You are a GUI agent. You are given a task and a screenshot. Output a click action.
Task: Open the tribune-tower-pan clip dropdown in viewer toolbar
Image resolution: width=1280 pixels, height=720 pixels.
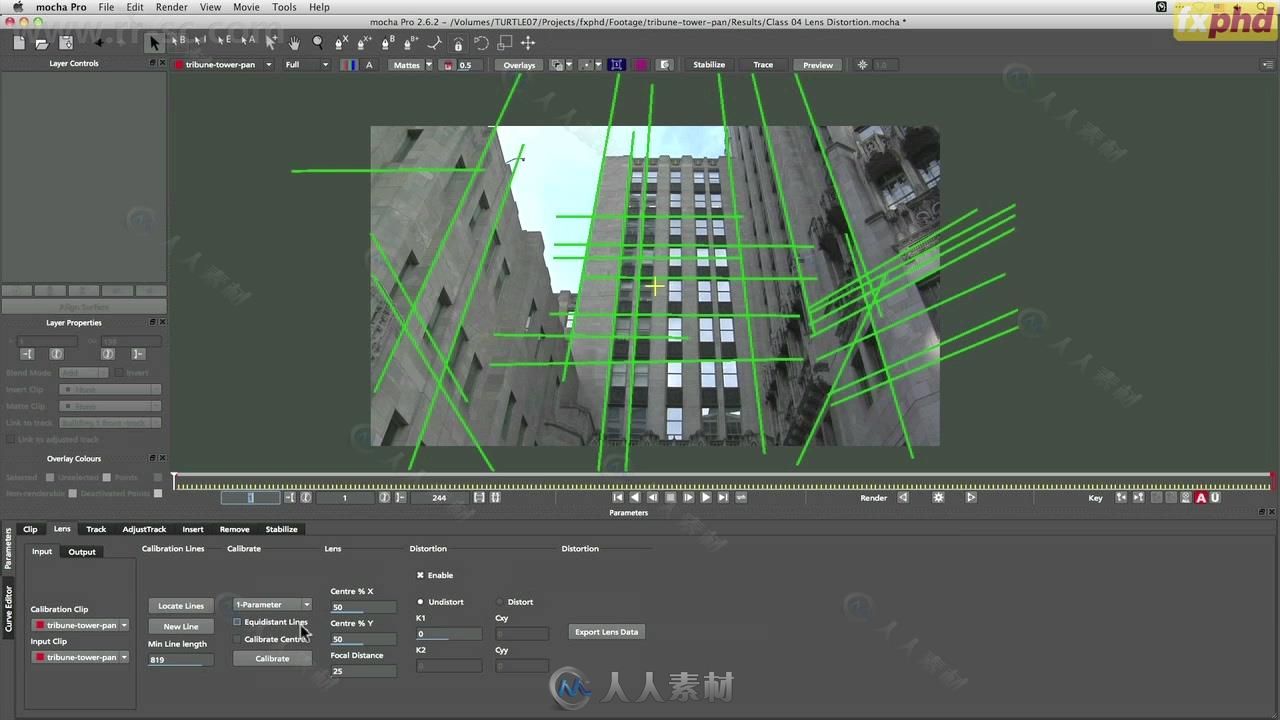[x=221, y=65]
